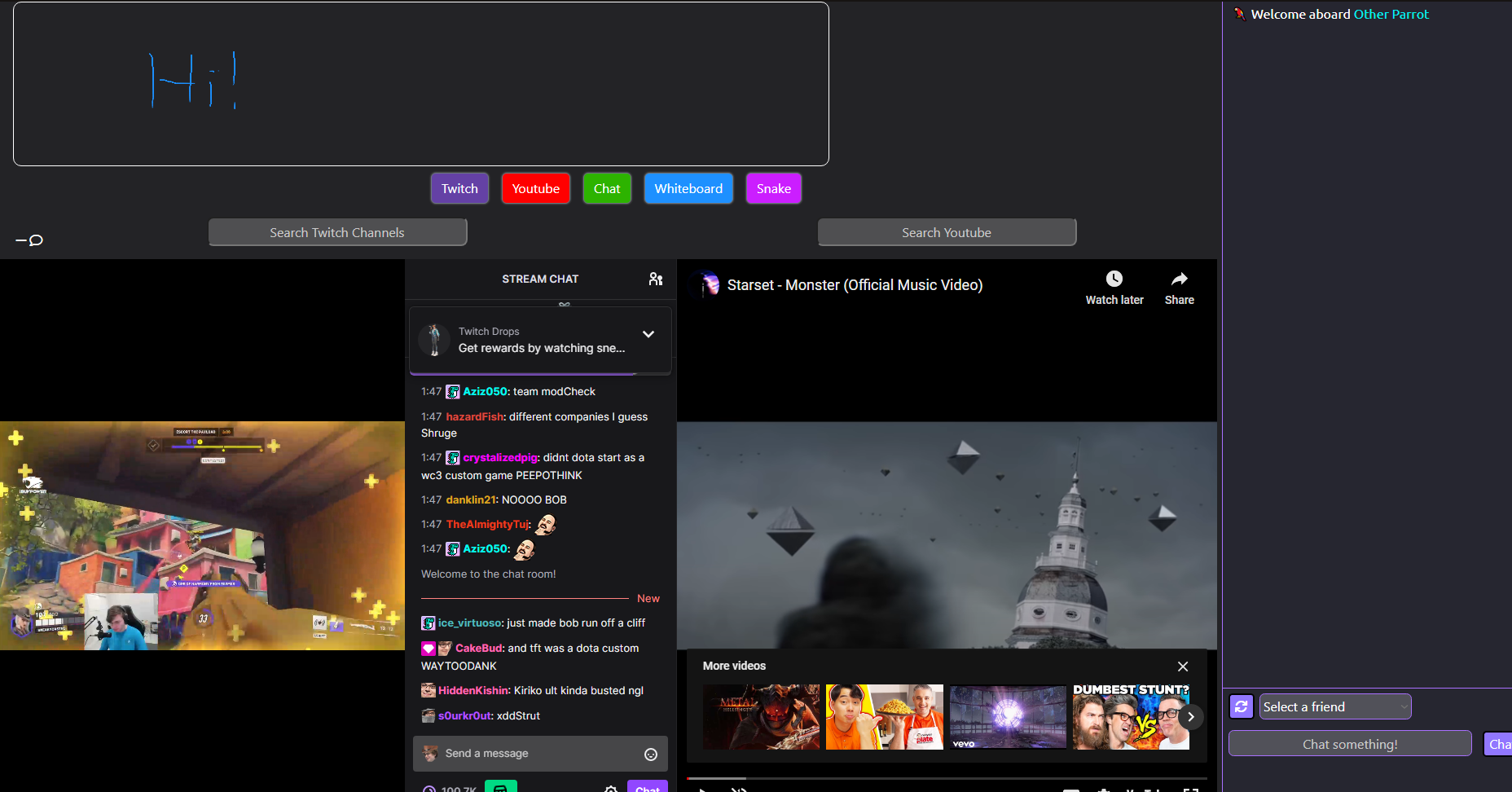
Task: Click Watch later clock icon
Action: pos(1114,279)
